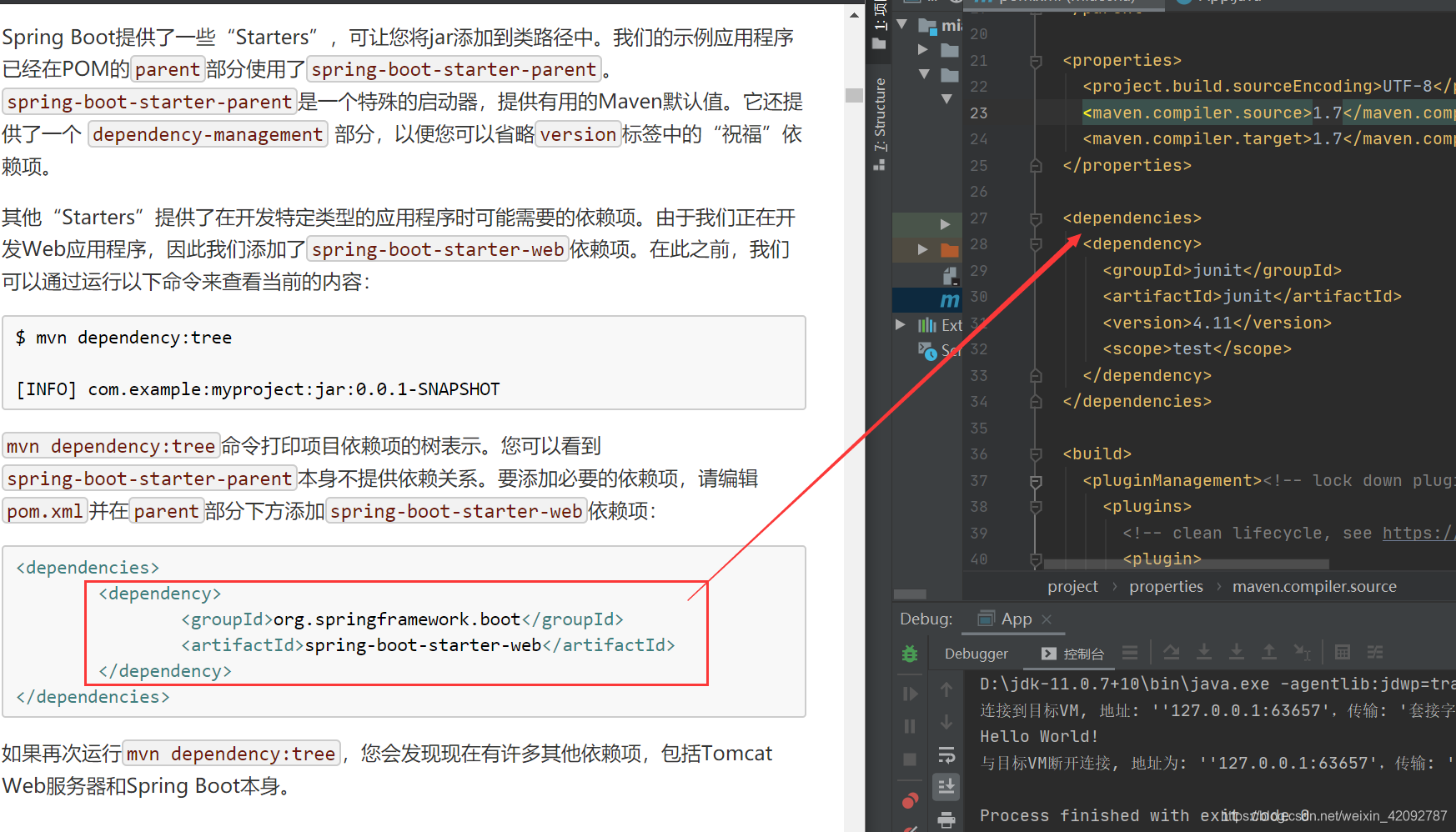Click 'org.springframework.boot' groupId in code sample
Image resolution: width=1456 pixels, height=832 pixels.
click(x=397, y=619)
